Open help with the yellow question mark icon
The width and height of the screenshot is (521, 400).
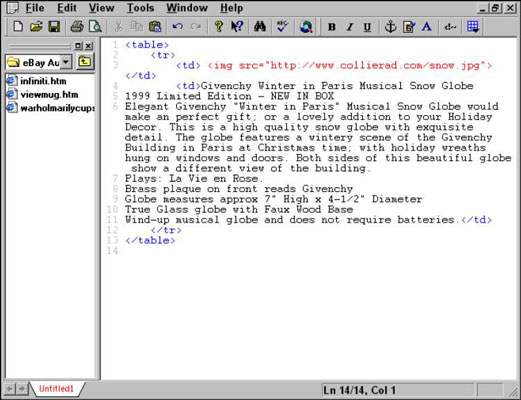pyautogui.click(x=219, y=26)
